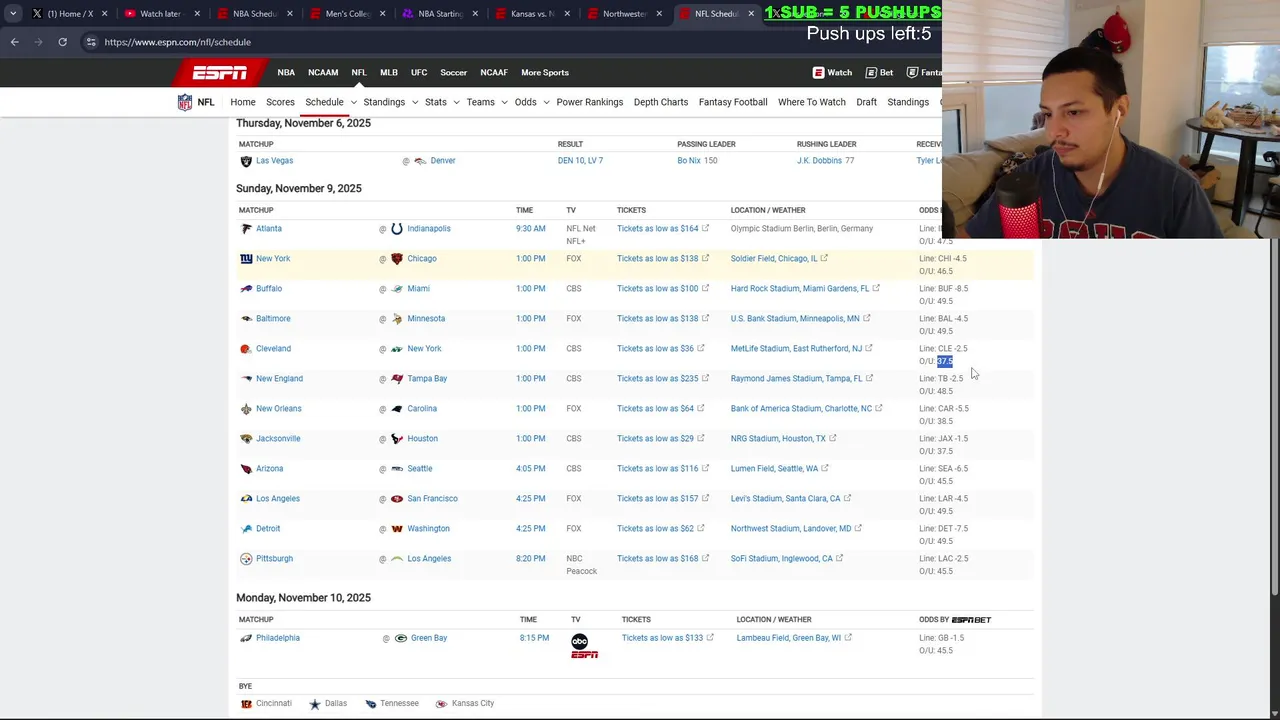Go back with the browser back arrow
The width and height of the screenshot is (1280, 720).
14,42
